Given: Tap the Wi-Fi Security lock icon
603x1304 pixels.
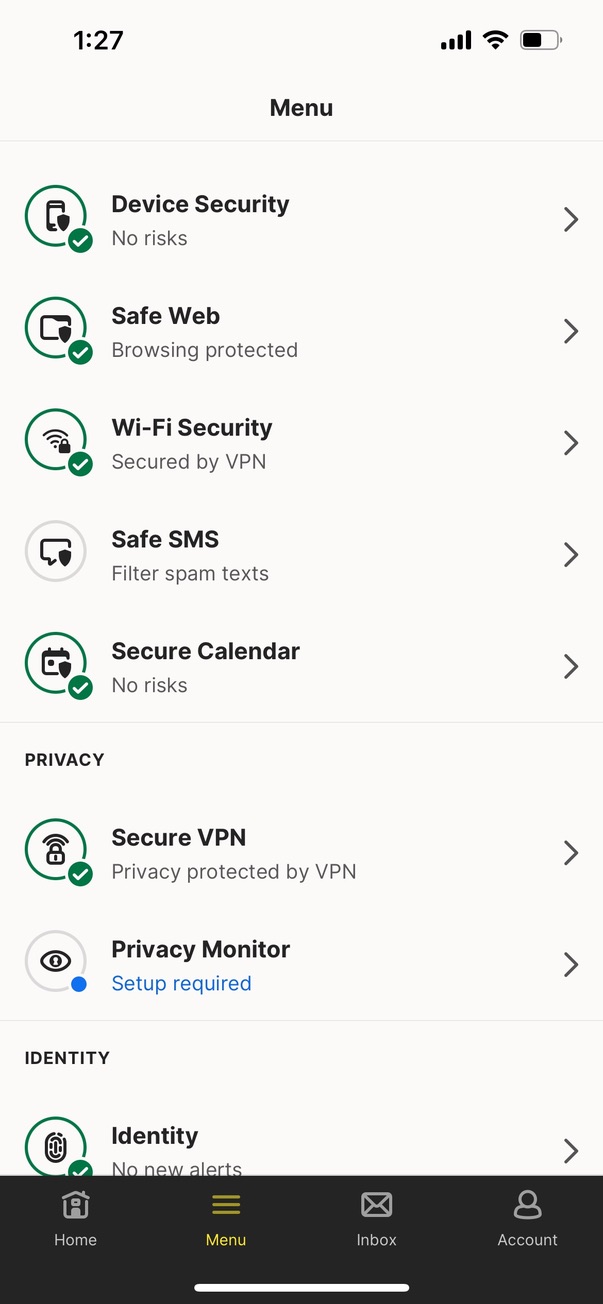Looking at the screenshot, I should tap(56, 440).
